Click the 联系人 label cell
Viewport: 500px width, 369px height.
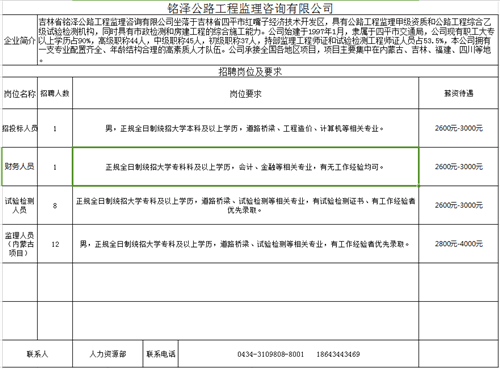click(x=37, y=354)
